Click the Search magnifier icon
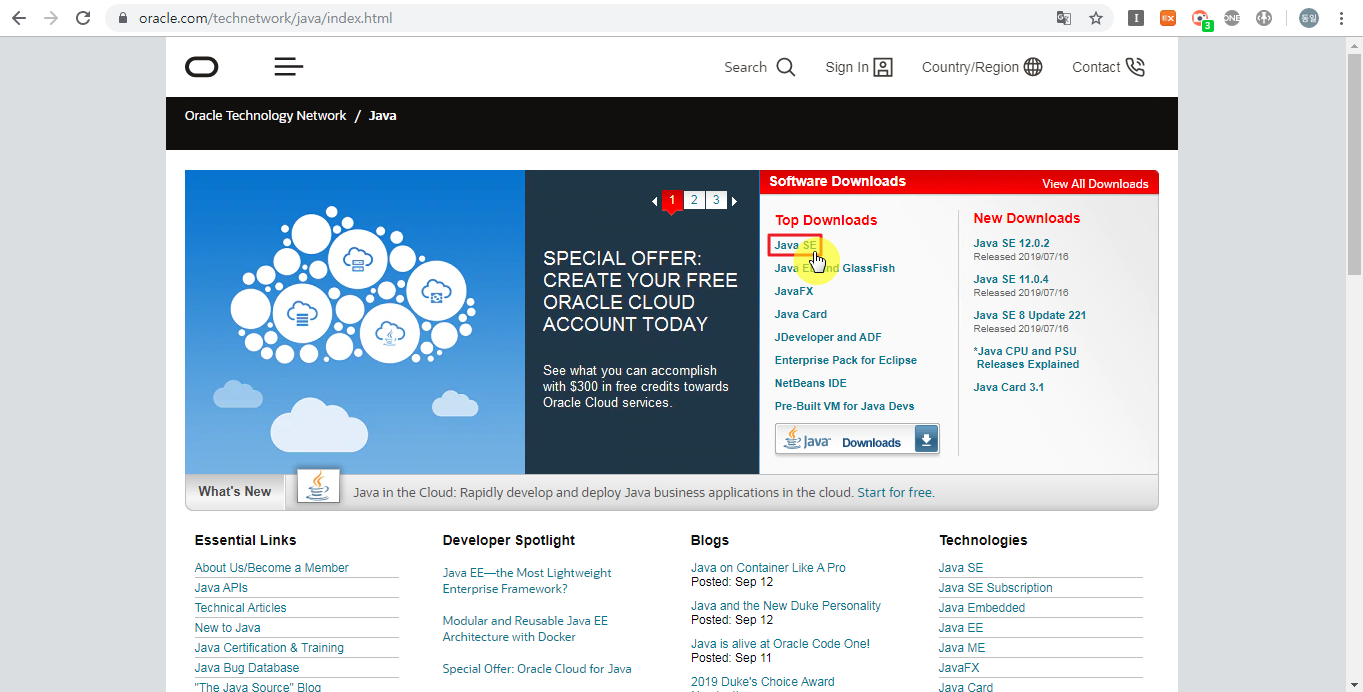 coord(786,67)
